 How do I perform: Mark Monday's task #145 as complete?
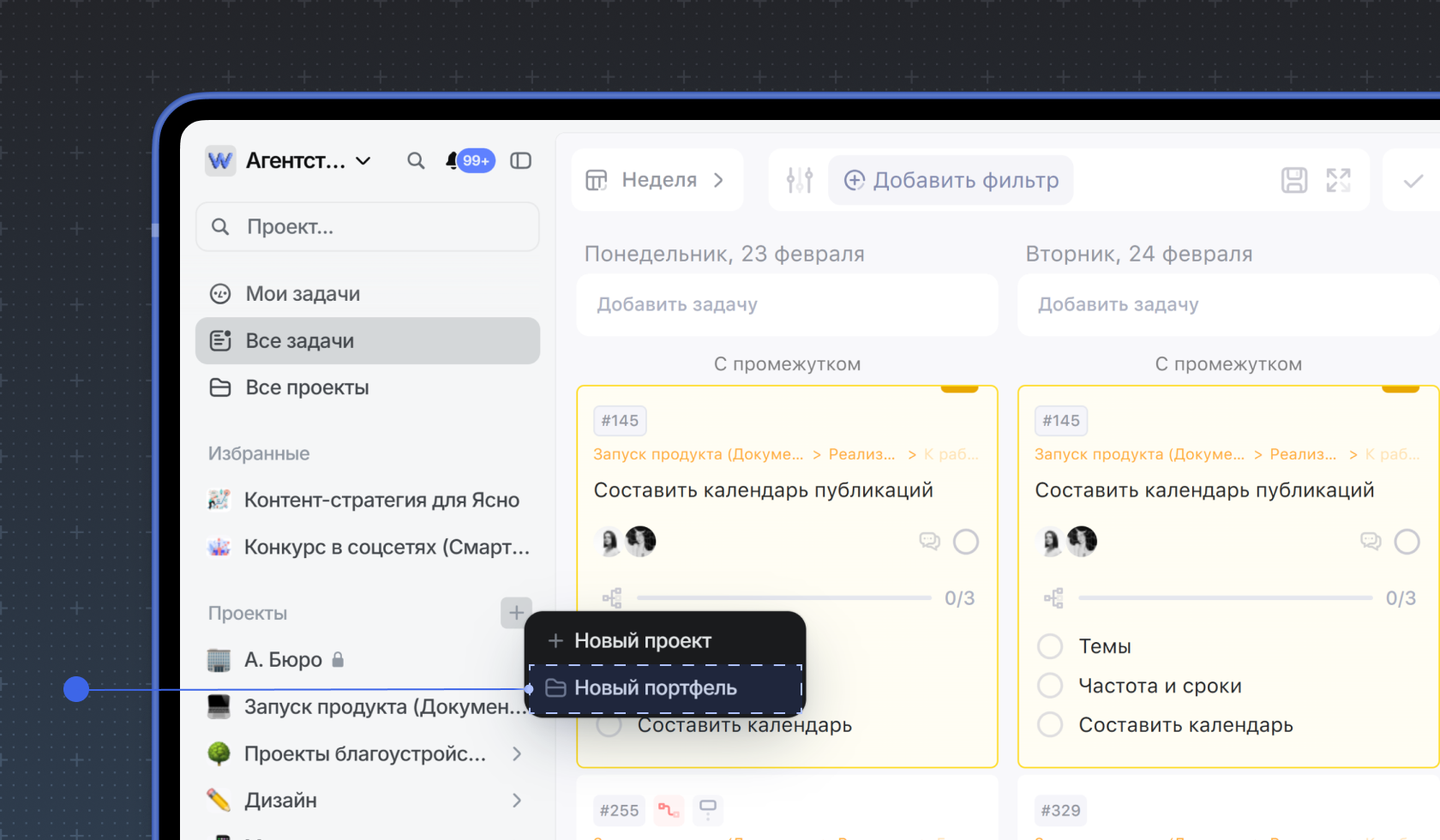(965, 542)
